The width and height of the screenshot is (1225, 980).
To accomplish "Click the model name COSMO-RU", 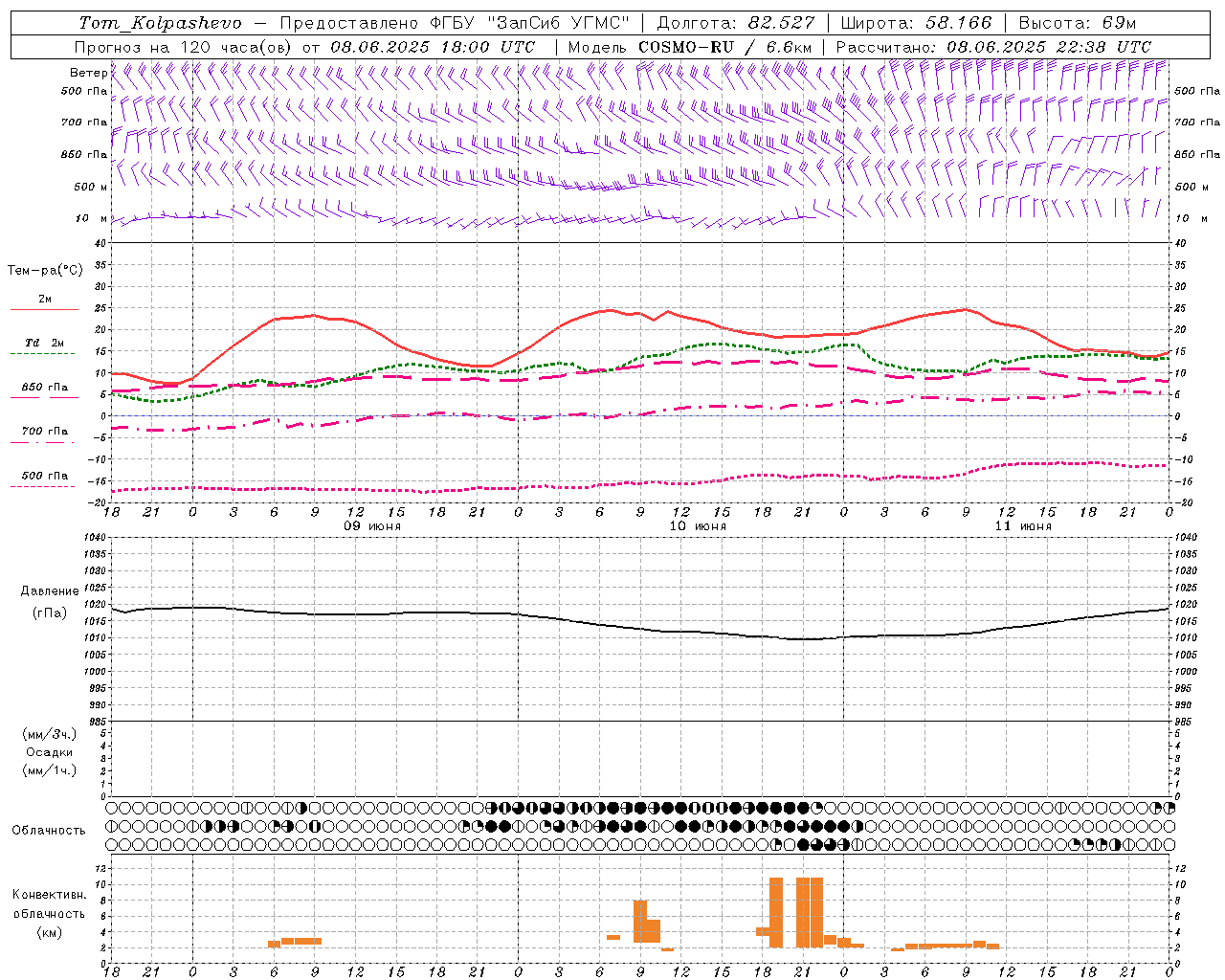I will [685, 47].
